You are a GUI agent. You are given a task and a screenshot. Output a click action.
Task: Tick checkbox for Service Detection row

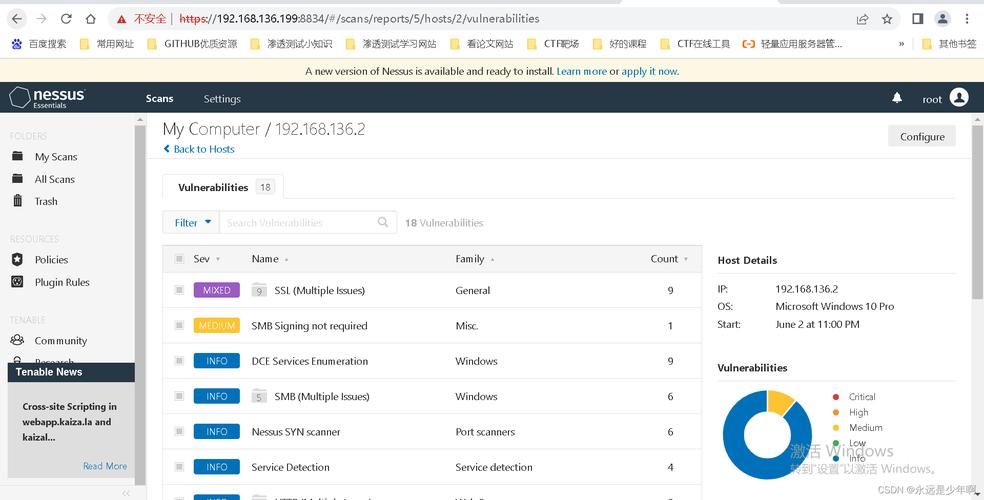click(x=179, y=467)
